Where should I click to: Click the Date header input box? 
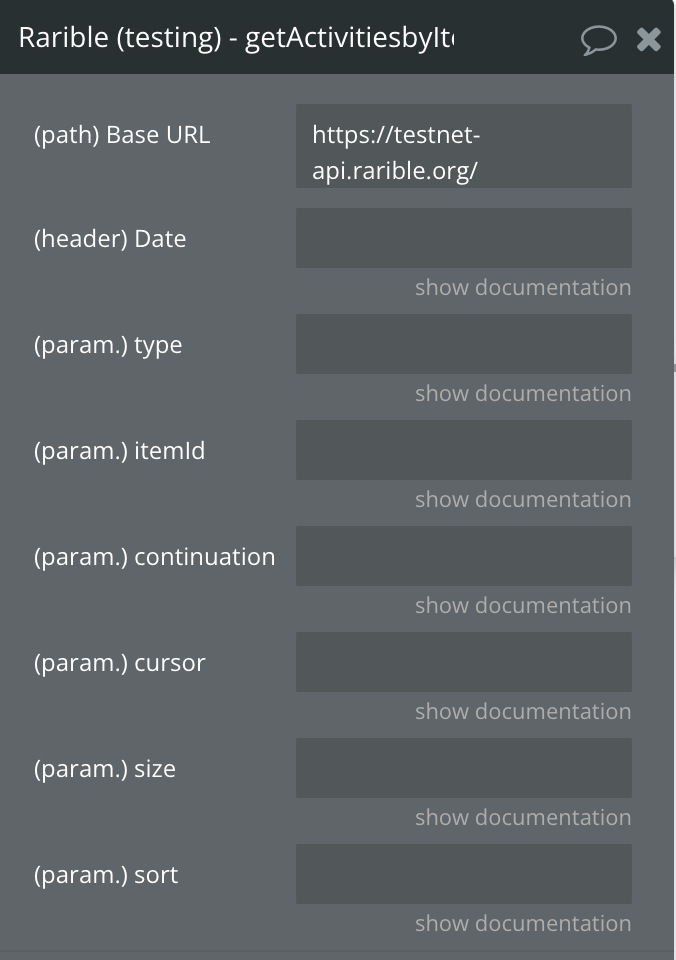pos(464,238)
